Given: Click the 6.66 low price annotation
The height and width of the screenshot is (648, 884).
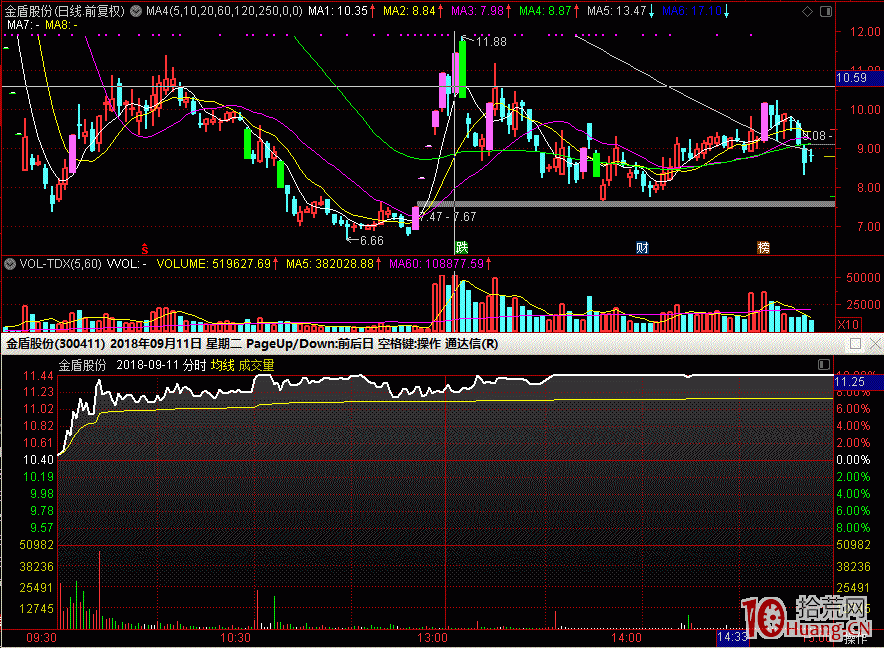Looking at the screenshot, I should pyautogui.click(x=370, y=240).
